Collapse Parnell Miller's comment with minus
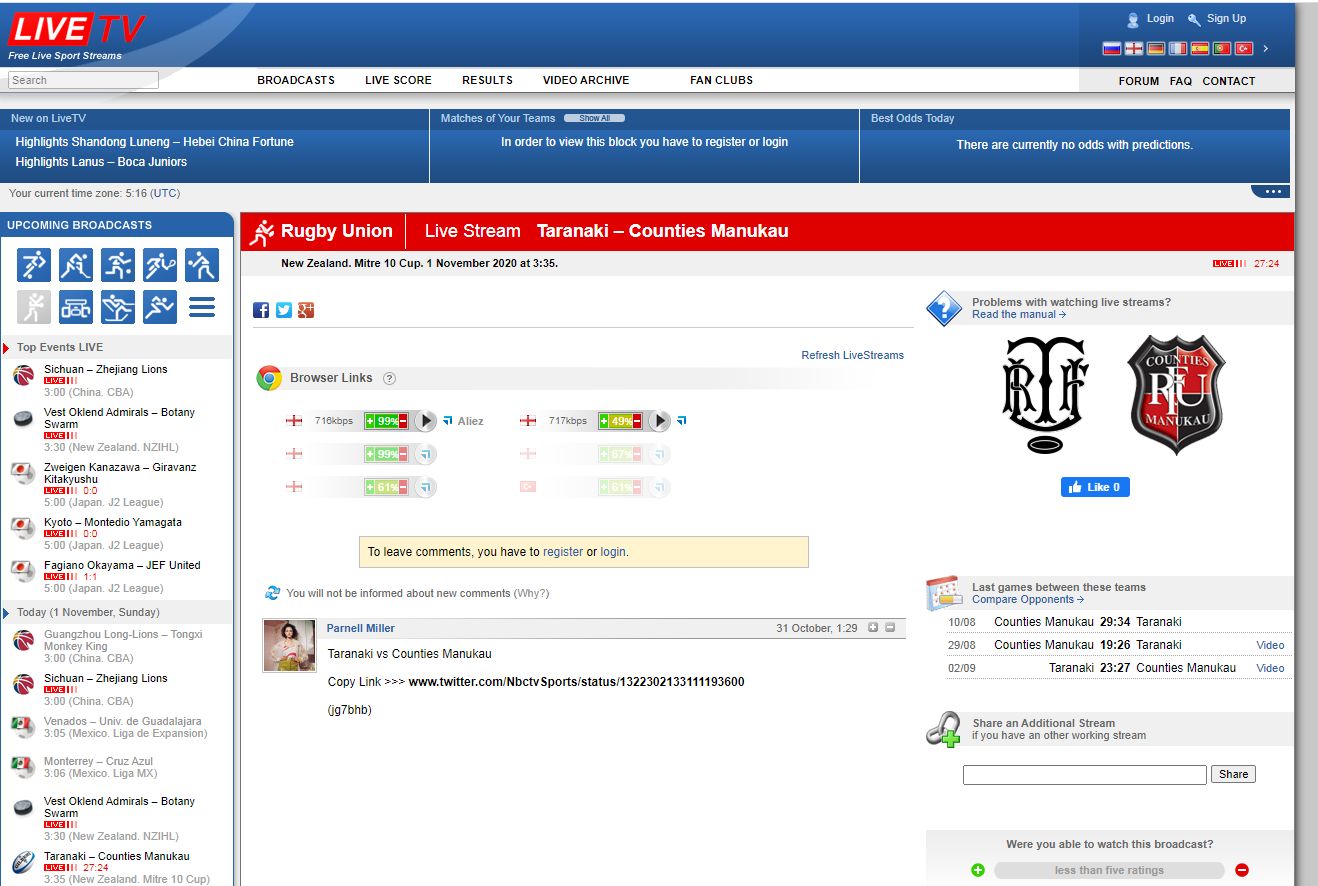The image size is (1318, 886). 890,628
